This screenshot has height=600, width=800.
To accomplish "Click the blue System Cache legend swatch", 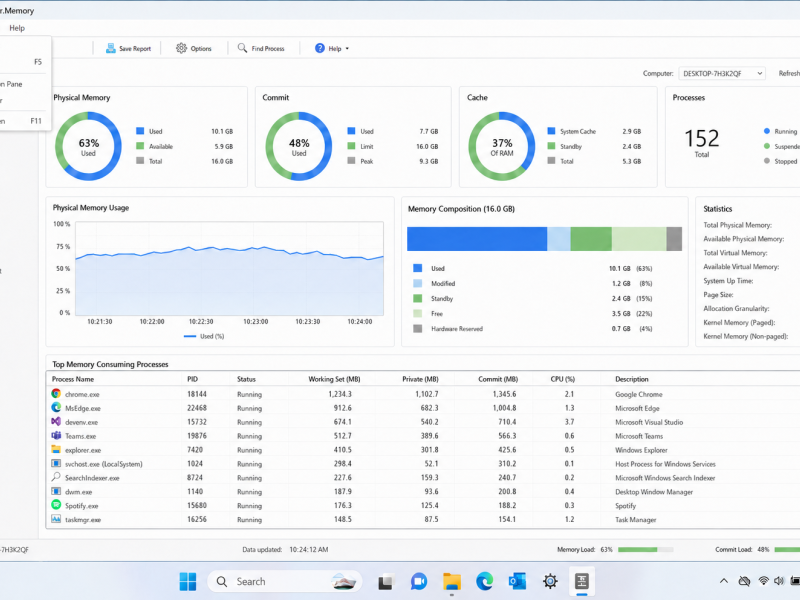I will tap(551, 131).
